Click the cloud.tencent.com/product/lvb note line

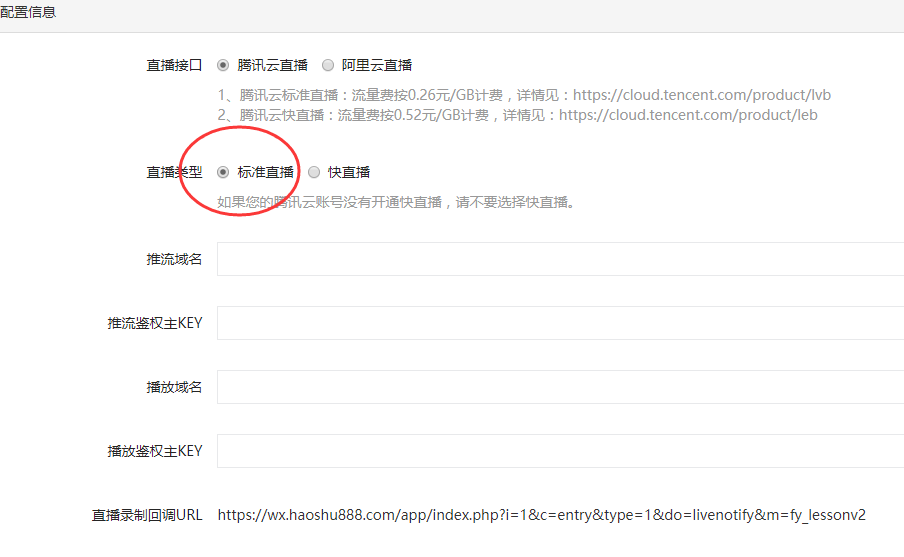click(x=524, y=95)
